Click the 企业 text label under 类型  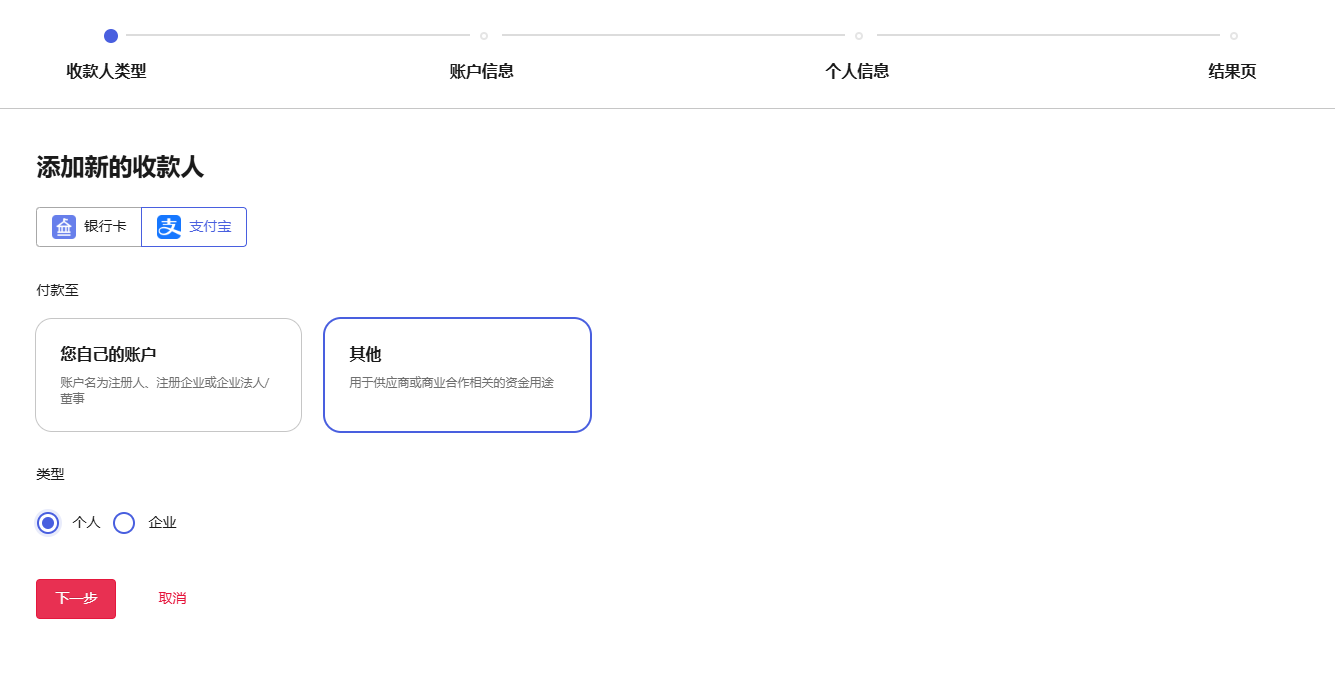(162, 523)
